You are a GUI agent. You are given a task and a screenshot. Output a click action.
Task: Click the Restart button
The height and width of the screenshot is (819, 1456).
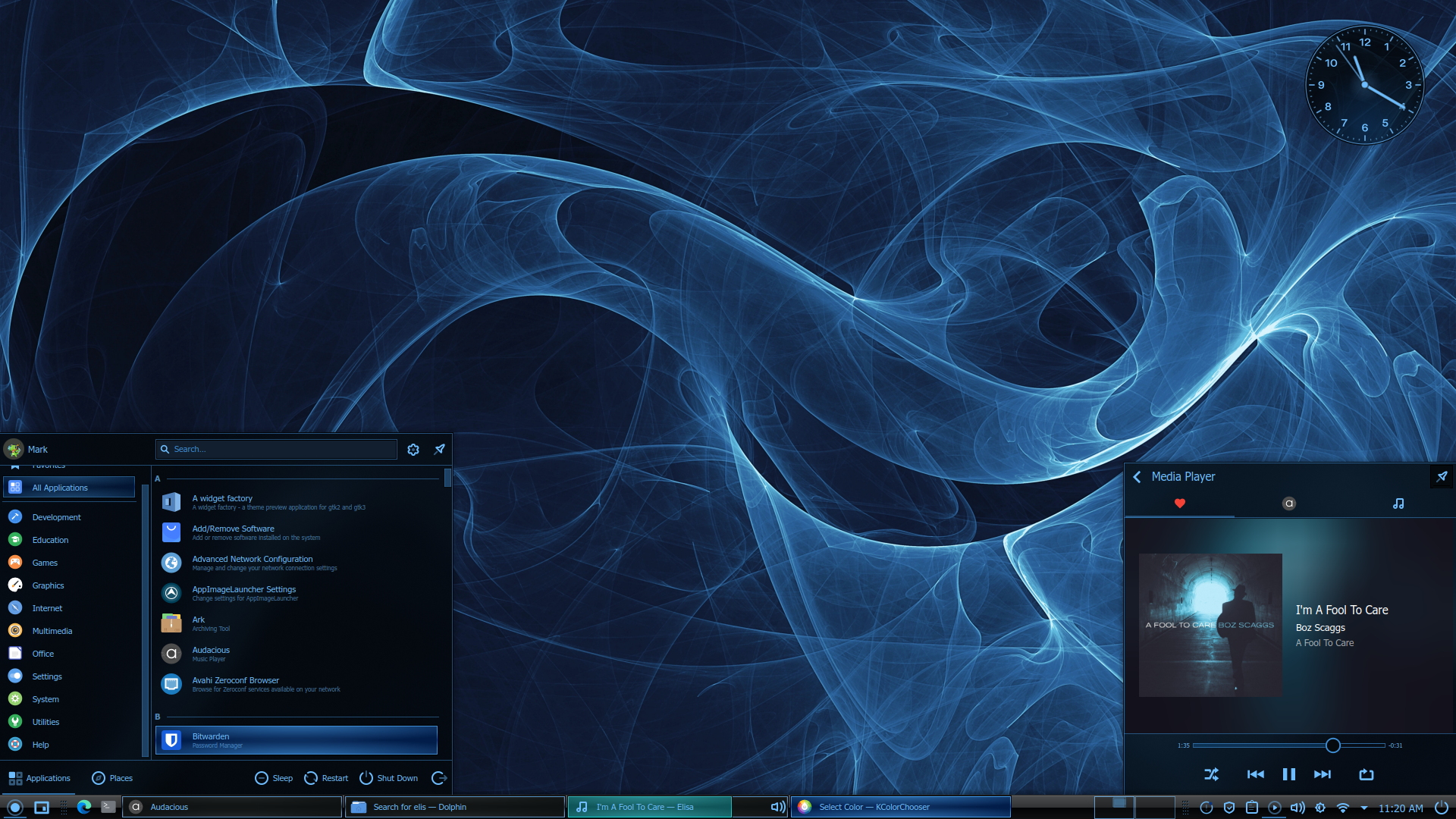(326, 778)
